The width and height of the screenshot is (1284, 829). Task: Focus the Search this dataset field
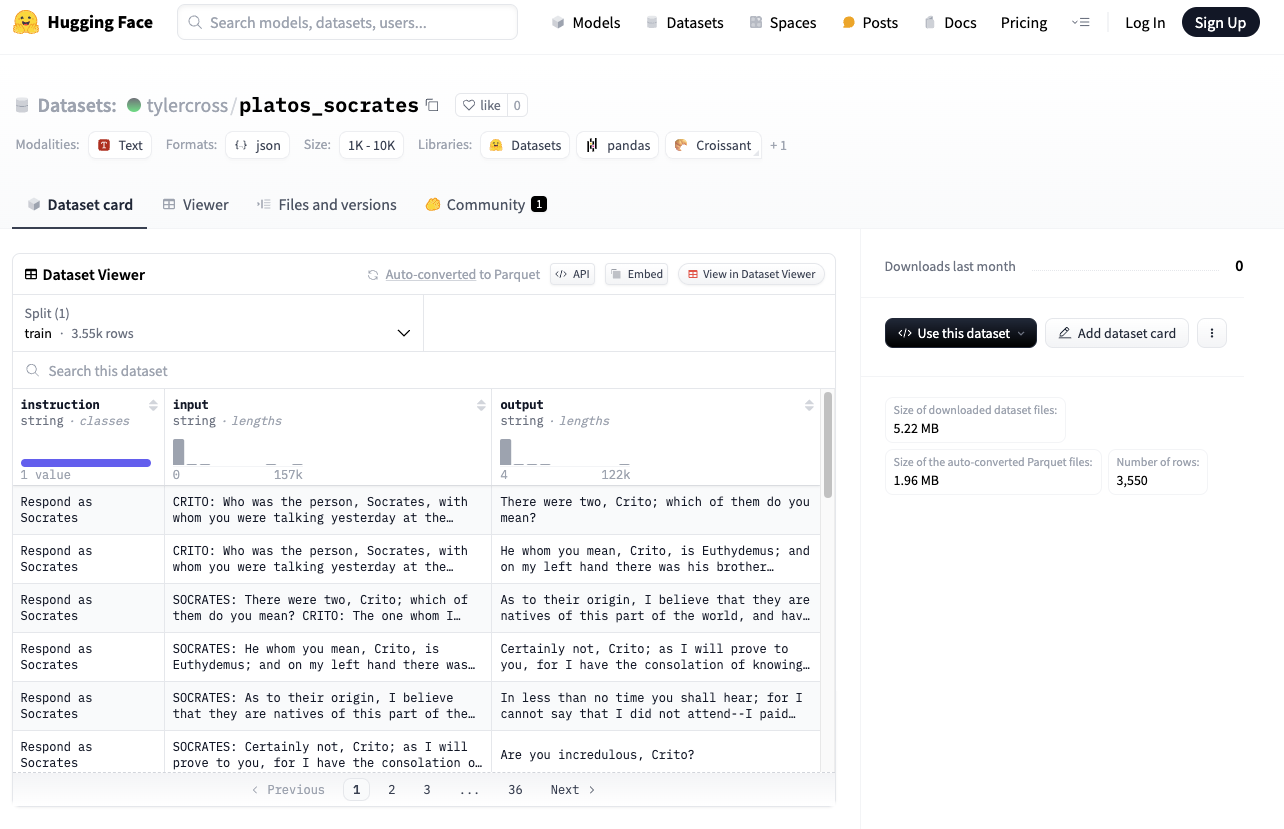[x=423, y=370]
